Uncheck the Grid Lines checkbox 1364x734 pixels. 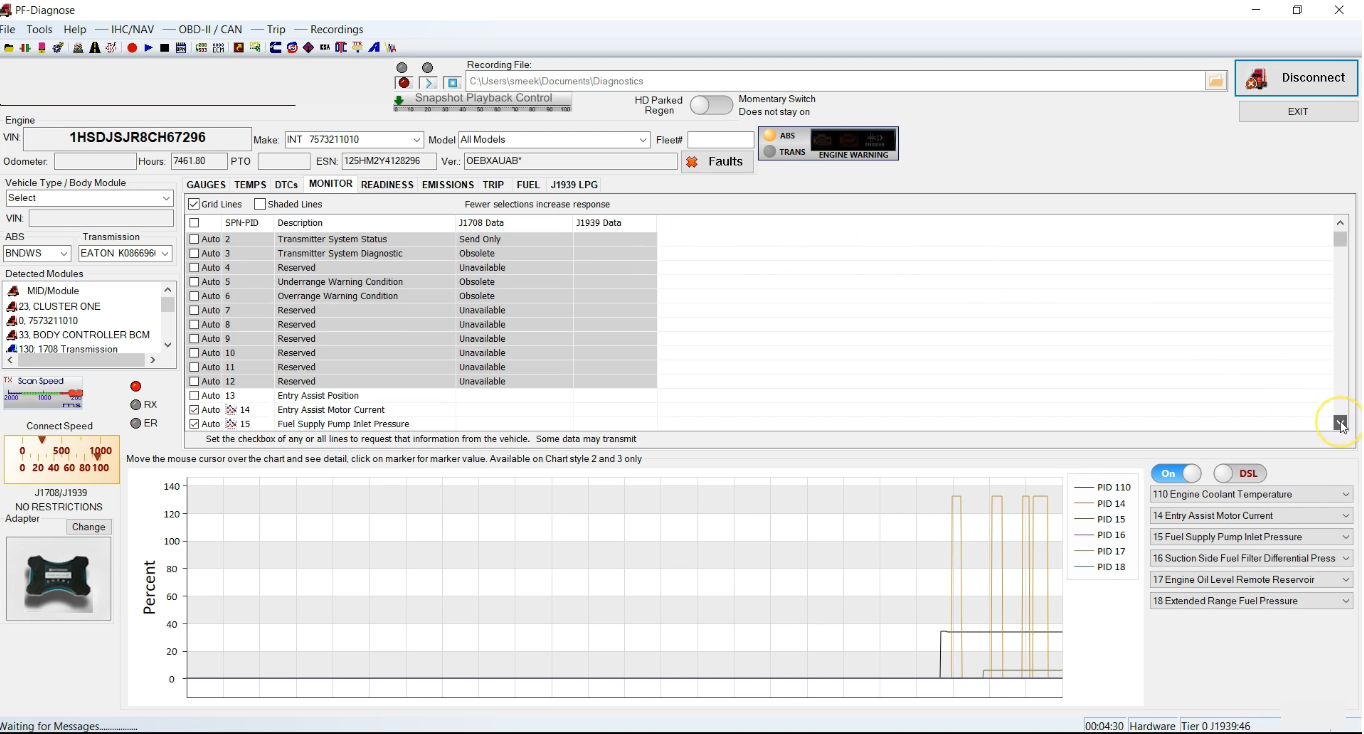(x=194, y=204)
